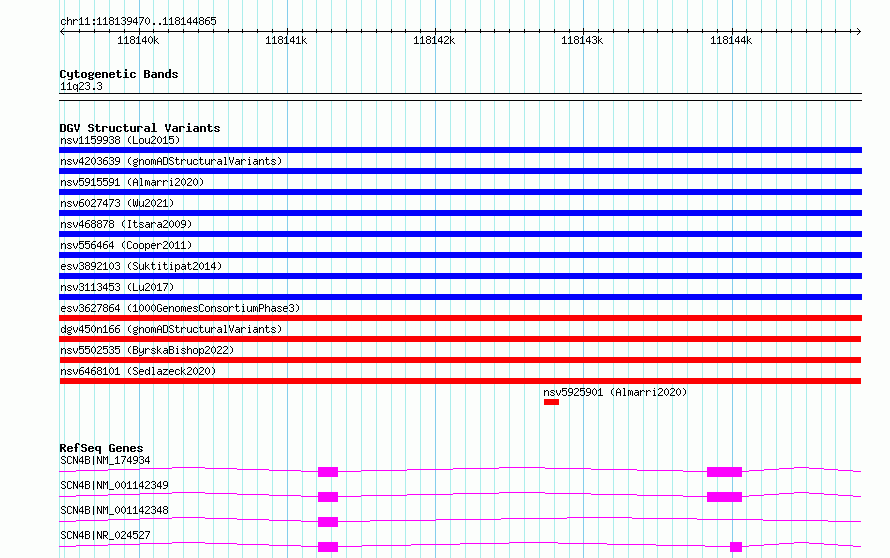Select the red bar under dgv450n166

coord(460,339)
